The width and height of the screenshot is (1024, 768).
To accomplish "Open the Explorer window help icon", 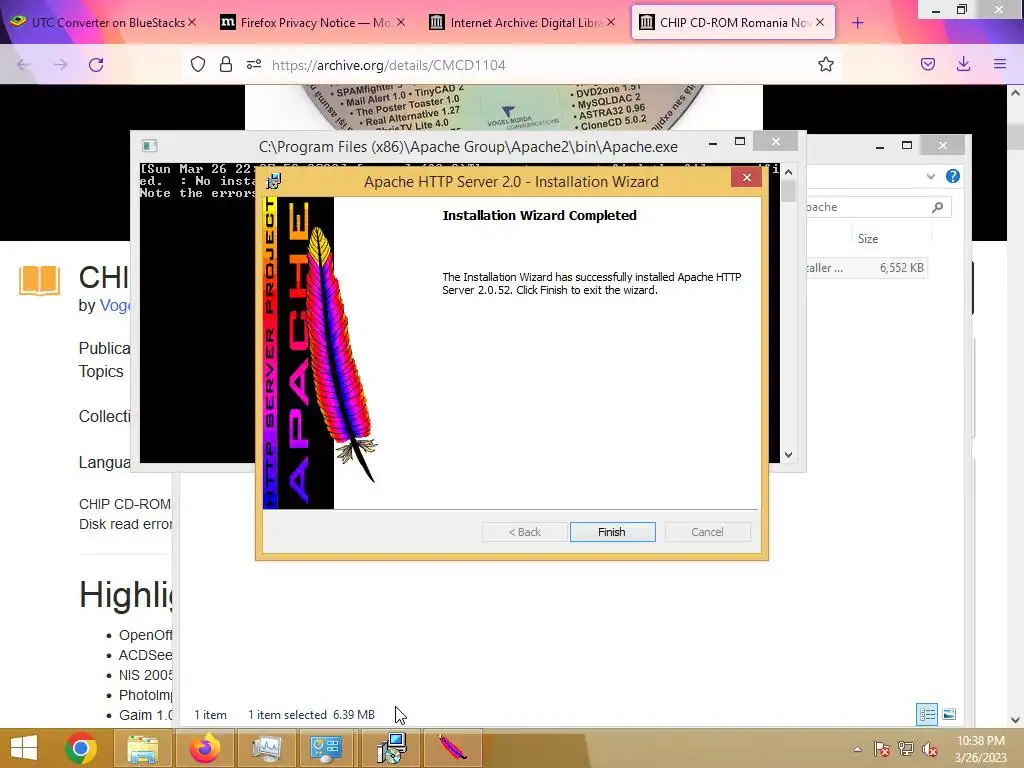I will [x=952, y=176].
